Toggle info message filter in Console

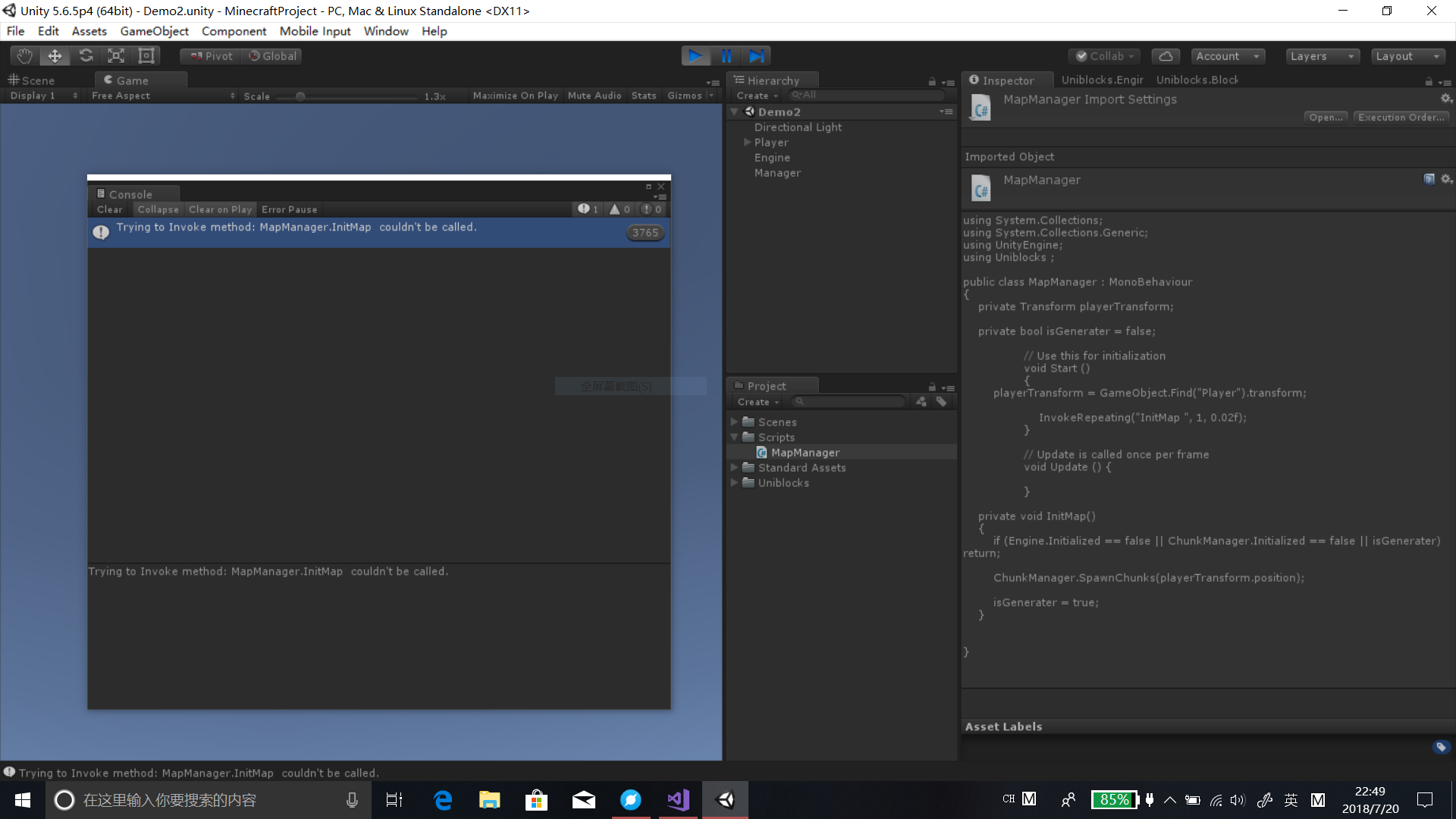pos(588,209)
